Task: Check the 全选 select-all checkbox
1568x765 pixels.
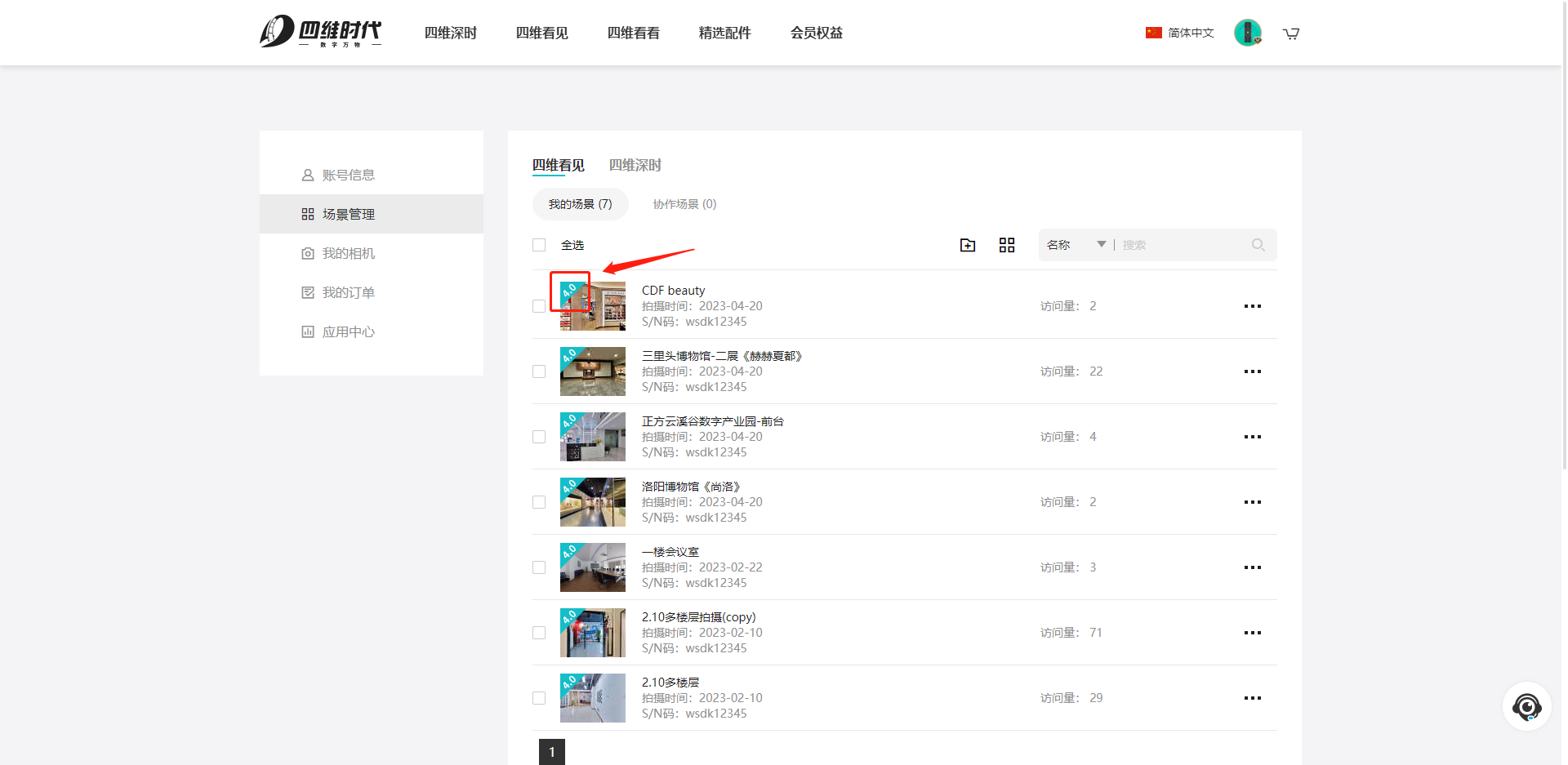Action: coord(539,245)
